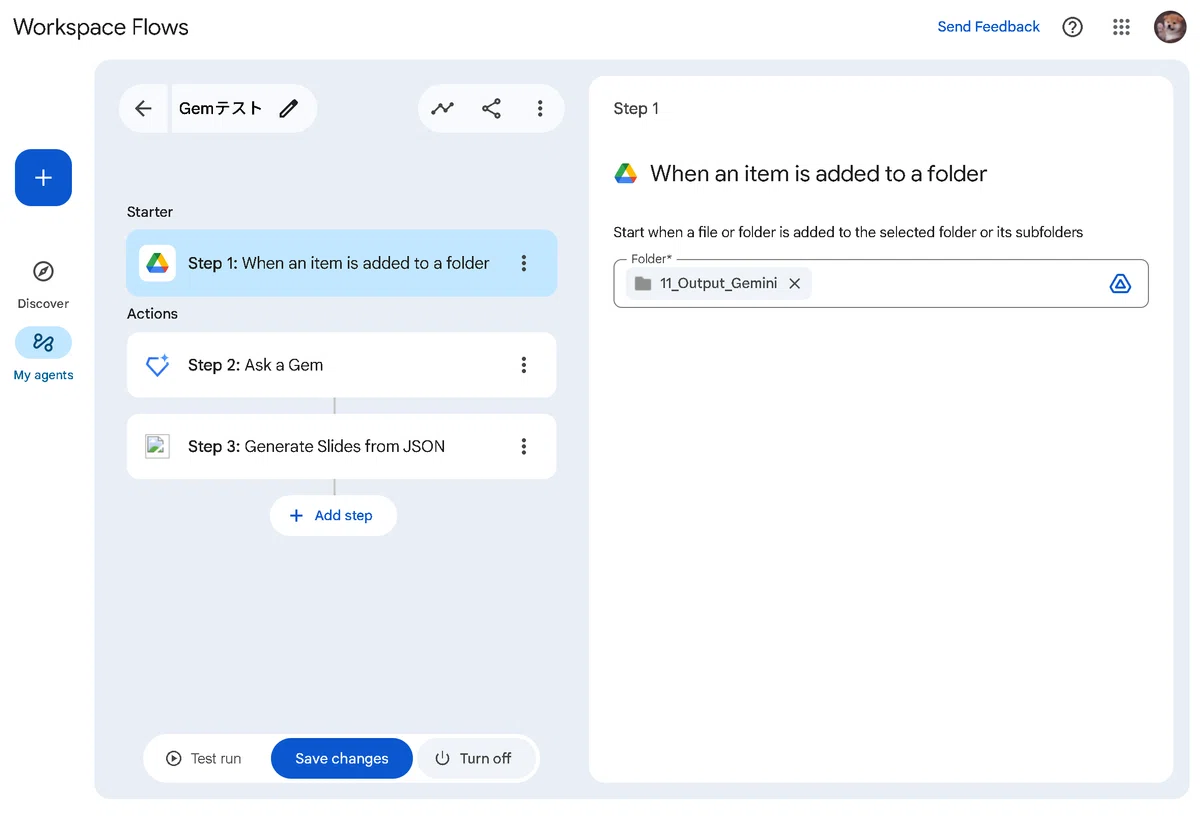Open Step 1 options menu
Screen dimensions: 1200x822
coord(523,263)
